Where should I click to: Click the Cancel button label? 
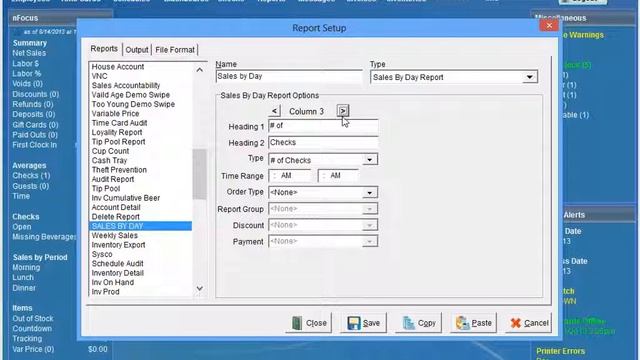[536, 323]
